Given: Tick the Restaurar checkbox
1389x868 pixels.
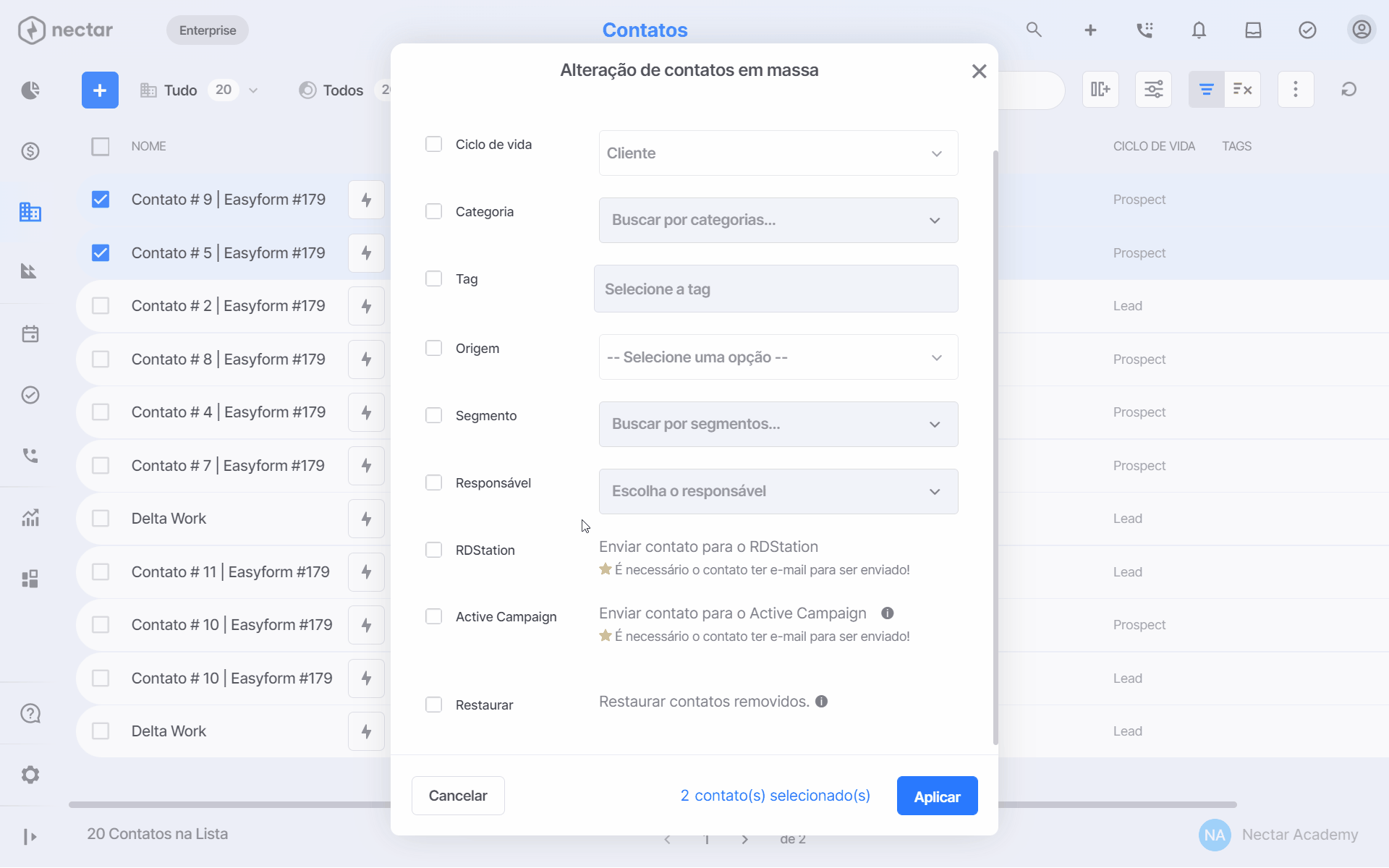Looking at the screenshot, I should coord(433,705).
